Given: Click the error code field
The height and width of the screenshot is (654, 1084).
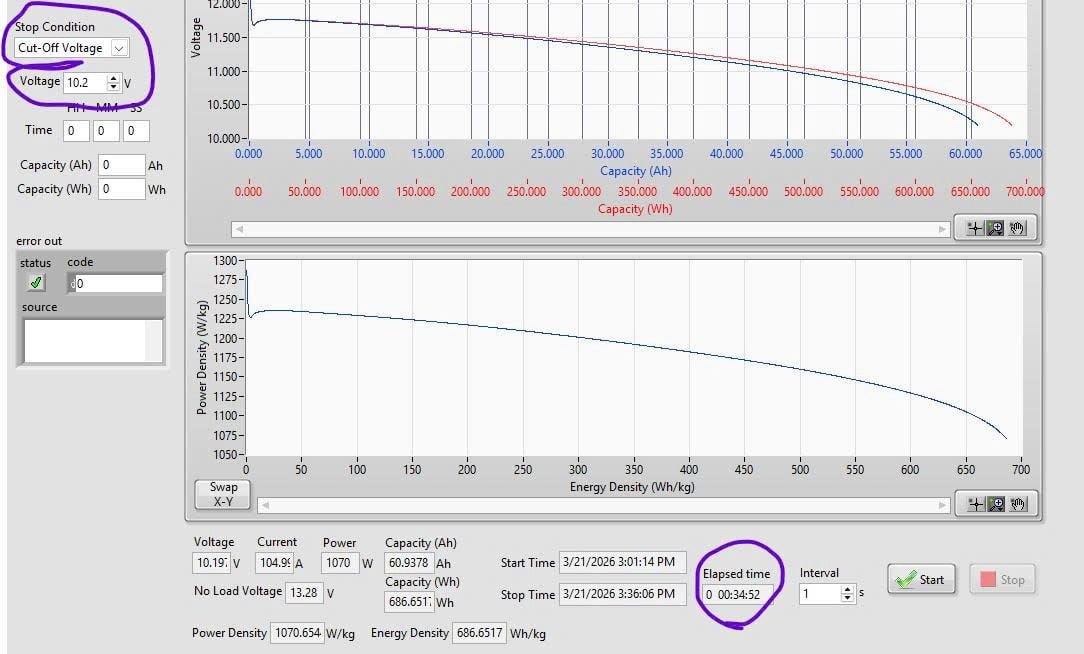Looking at the screenshot, I should pyautogui.click(x=118, y=283).
